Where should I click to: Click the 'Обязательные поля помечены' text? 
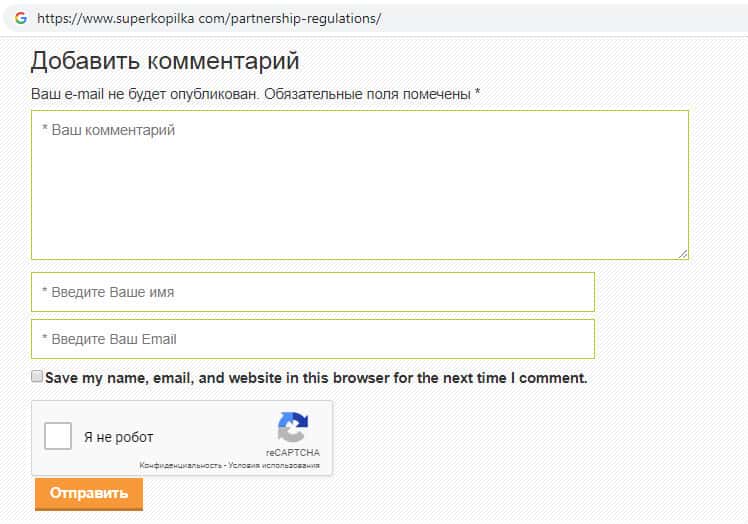pyautogui.click(x=368, y=94)
